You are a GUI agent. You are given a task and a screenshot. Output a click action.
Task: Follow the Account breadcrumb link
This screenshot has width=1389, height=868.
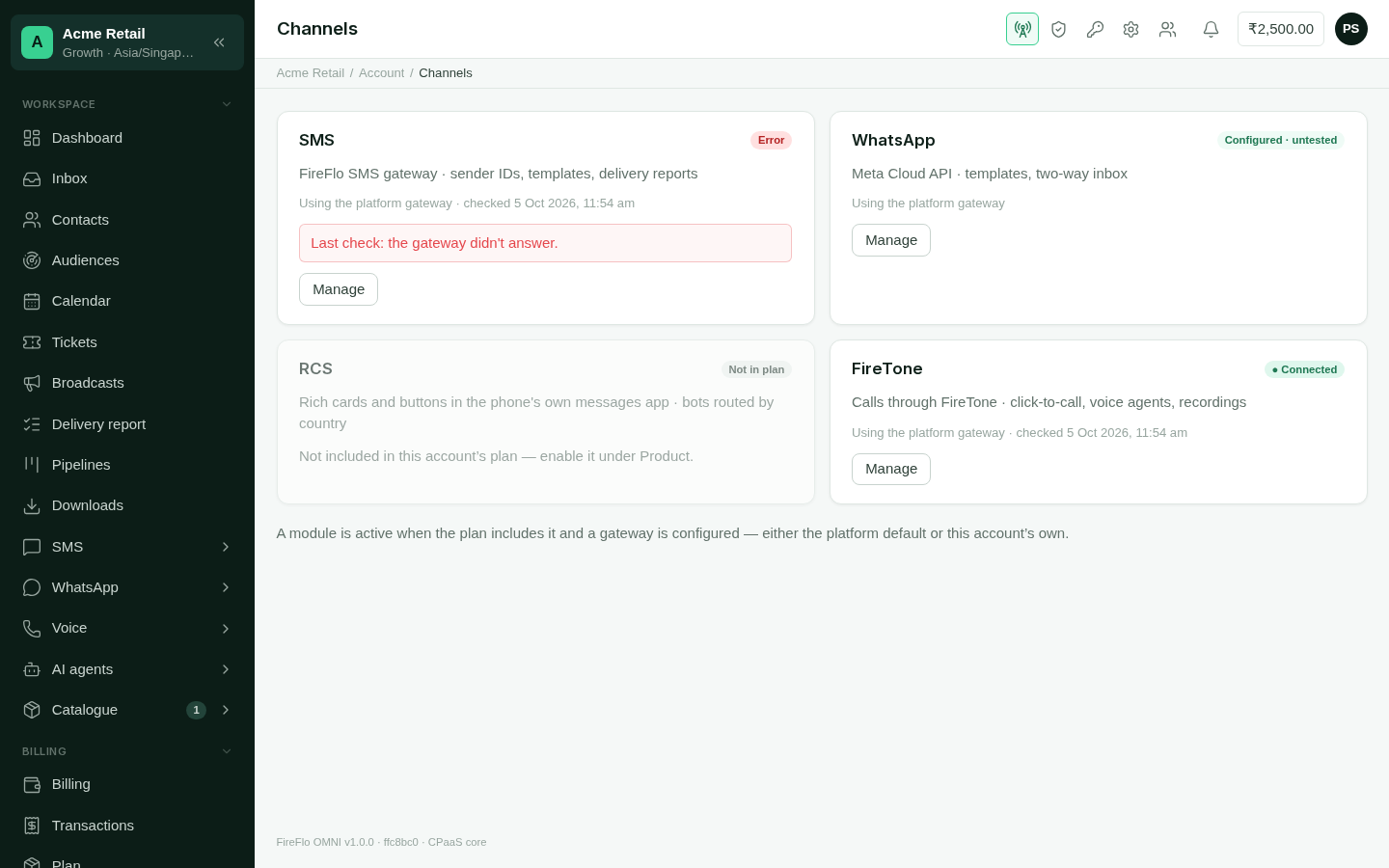[x=381, y=73]
